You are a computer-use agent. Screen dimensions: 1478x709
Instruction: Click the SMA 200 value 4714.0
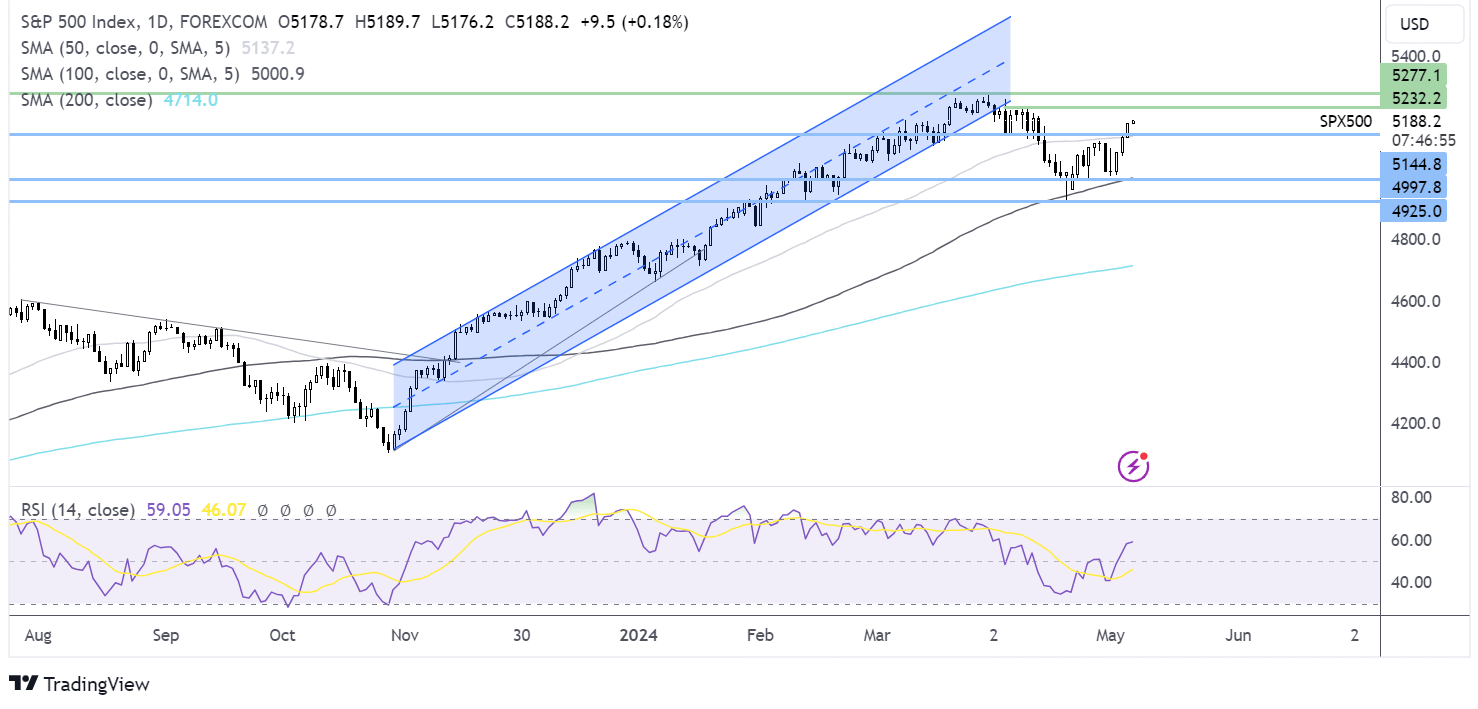(x=189, y=100)
